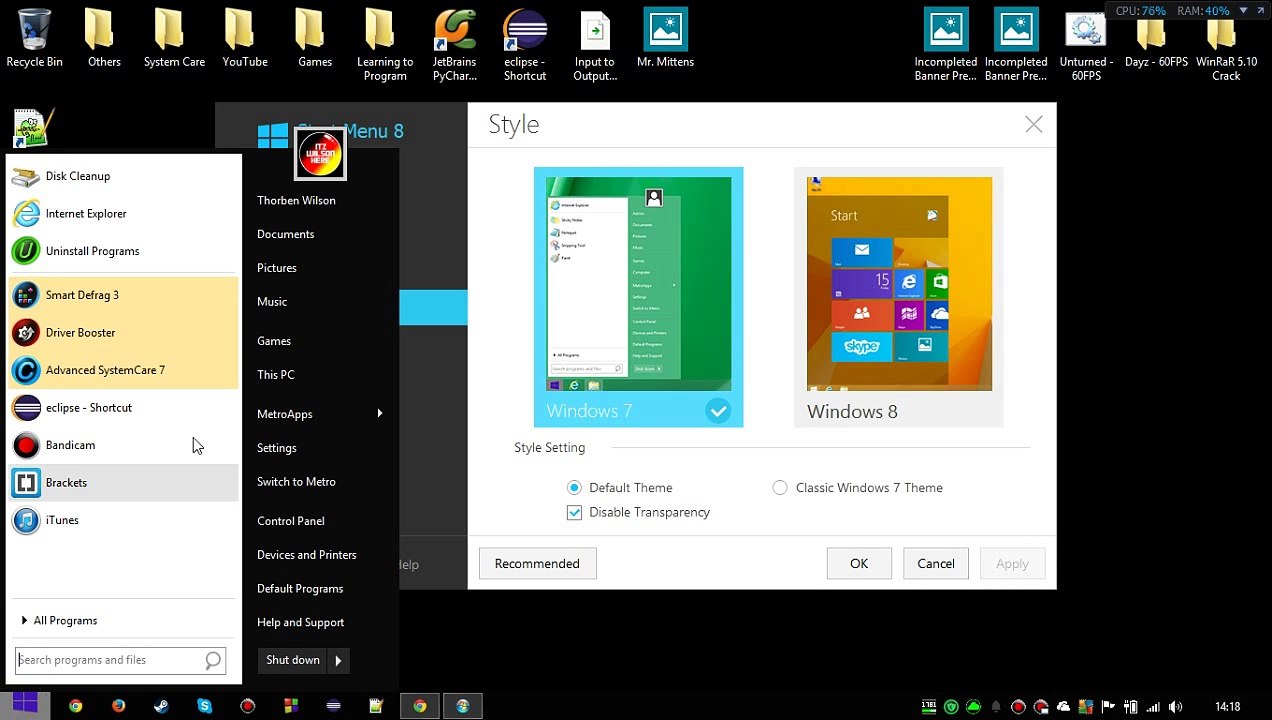Uncheck the Disable Transparency checkbox
The height and width of the screenshot is (720, 1272).
click(x=574, y=512)
